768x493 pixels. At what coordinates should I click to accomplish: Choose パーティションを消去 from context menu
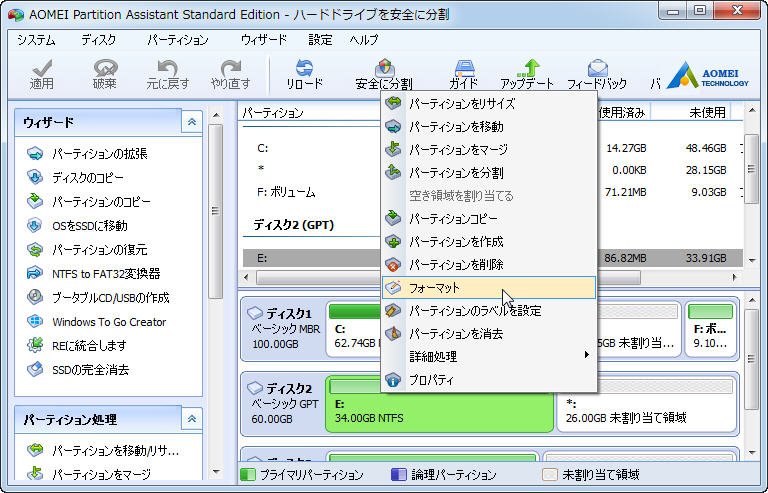(489, 334)
